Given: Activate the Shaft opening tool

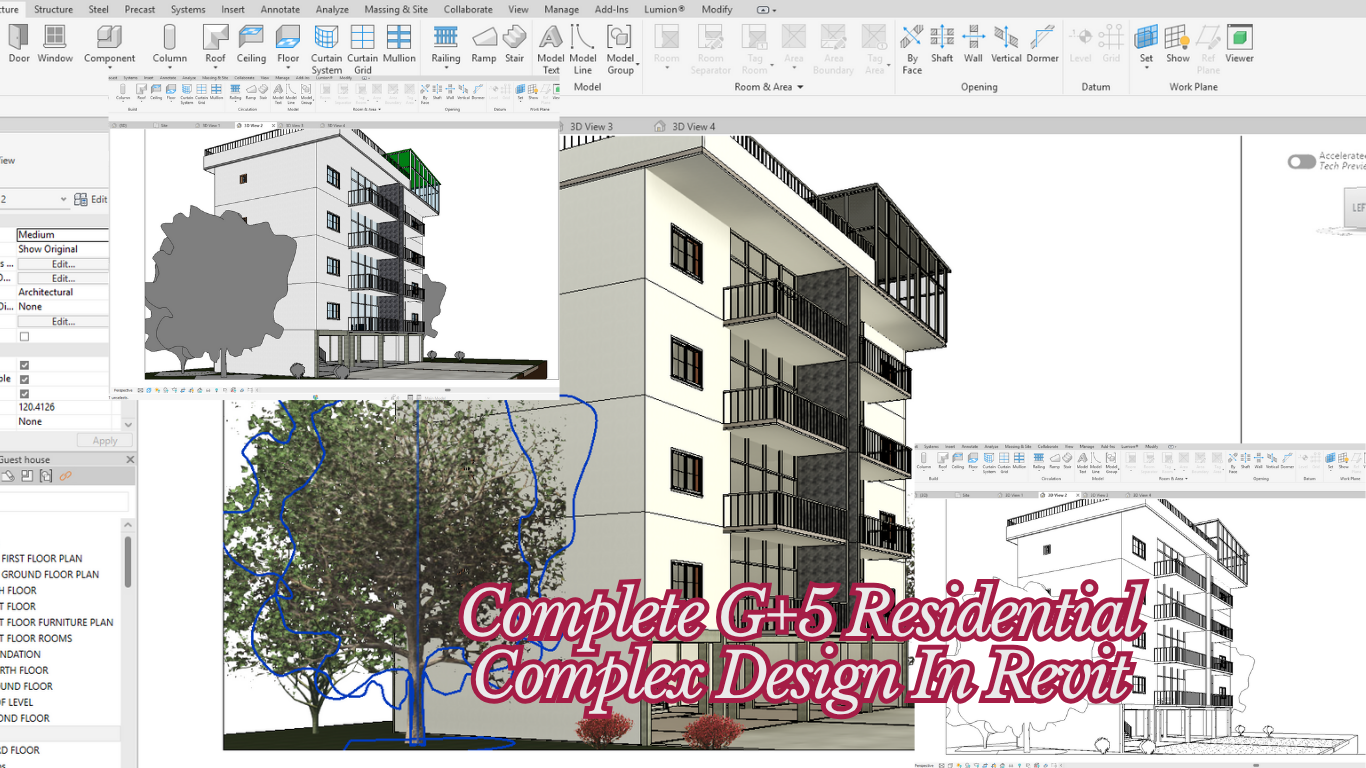Looking at the screenshot, I should coord(941,44).
